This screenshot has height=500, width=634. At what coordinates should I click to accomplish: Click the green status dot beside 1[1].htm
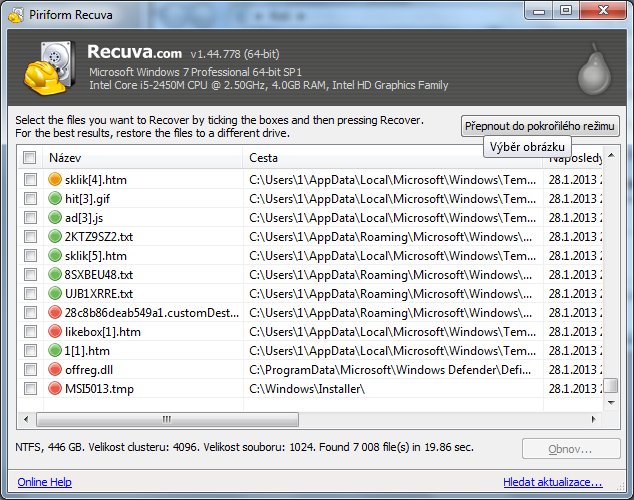(x=55, y=350)
